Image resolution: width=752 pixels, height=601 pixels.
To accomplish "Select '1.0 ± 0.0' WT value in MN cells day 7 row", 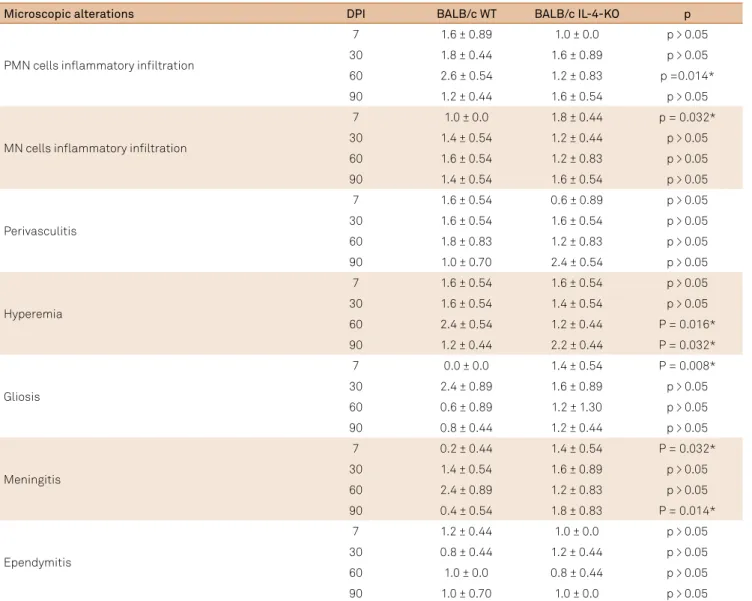I will (x=466, y=118).
